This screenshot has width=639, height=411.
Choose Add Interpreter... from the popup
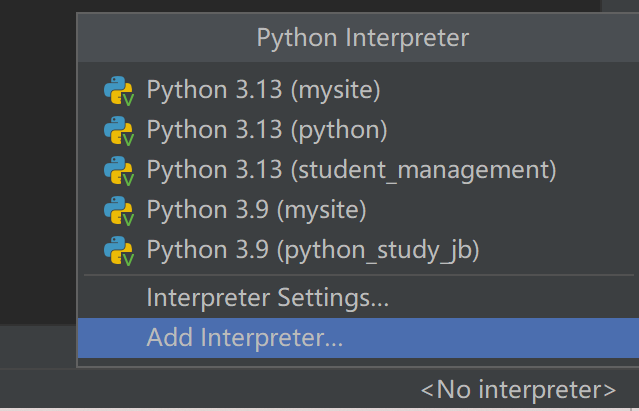[x=245, y=337]
